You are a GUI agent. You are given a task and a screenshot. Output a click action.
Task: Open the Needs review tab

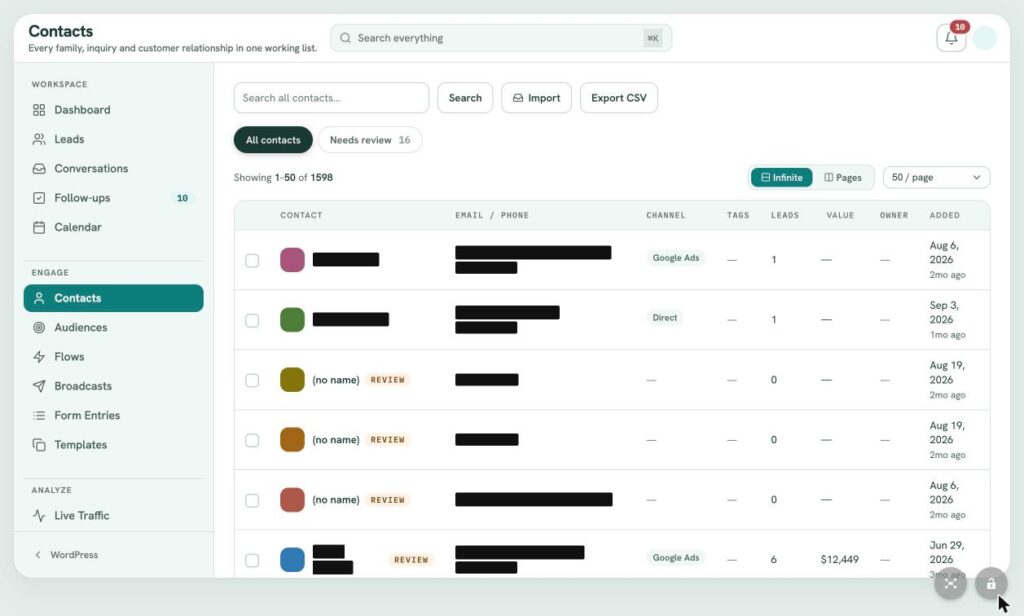tap(370, 140)
